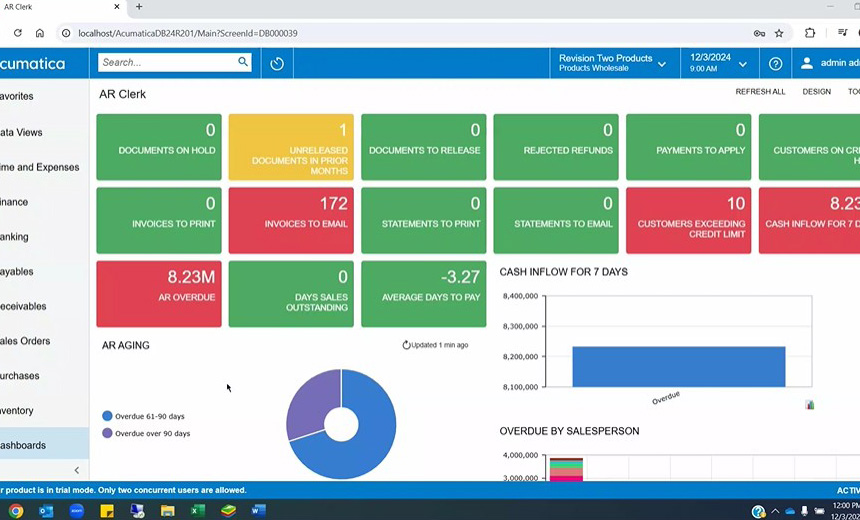Open the Statements to Email tile
The width and height of the screenshot is (860, 520).
[x=556, y=221]
